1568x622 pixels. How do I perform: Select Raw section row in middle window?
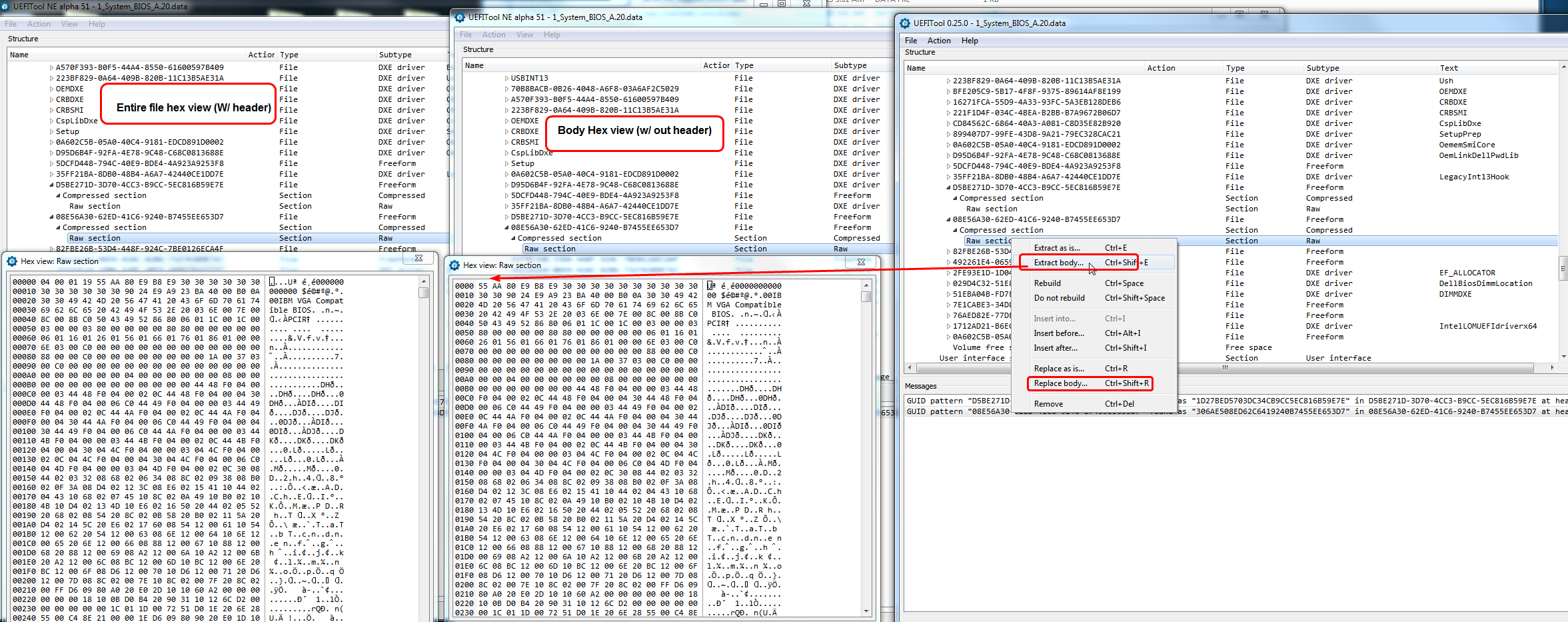(x=678, y=249)
